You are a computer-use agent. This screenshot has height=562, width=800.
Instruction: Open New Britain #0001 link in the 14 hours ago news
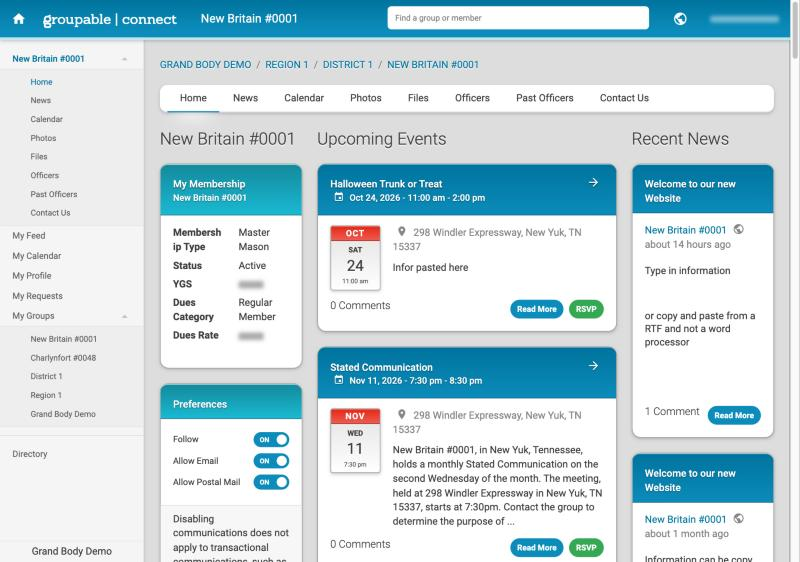(685, 230)
